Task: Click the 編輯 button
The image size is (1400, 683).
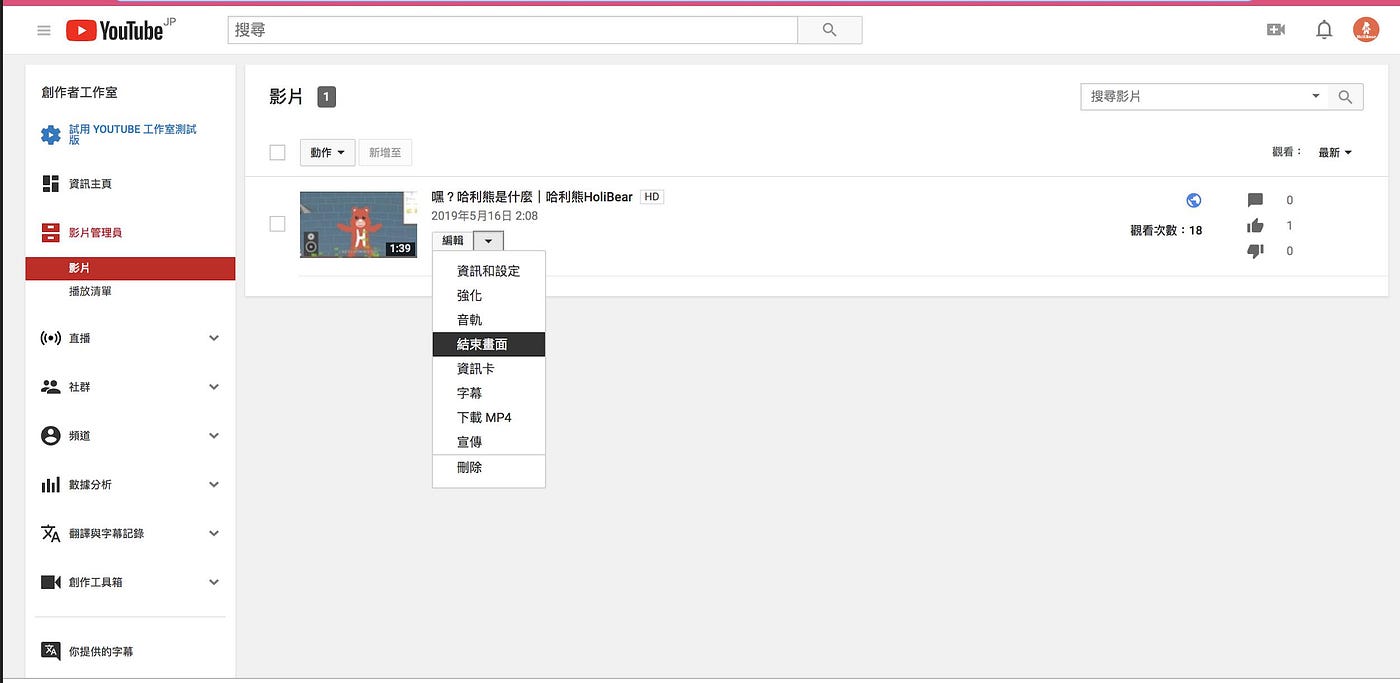Action: (453, 241)
